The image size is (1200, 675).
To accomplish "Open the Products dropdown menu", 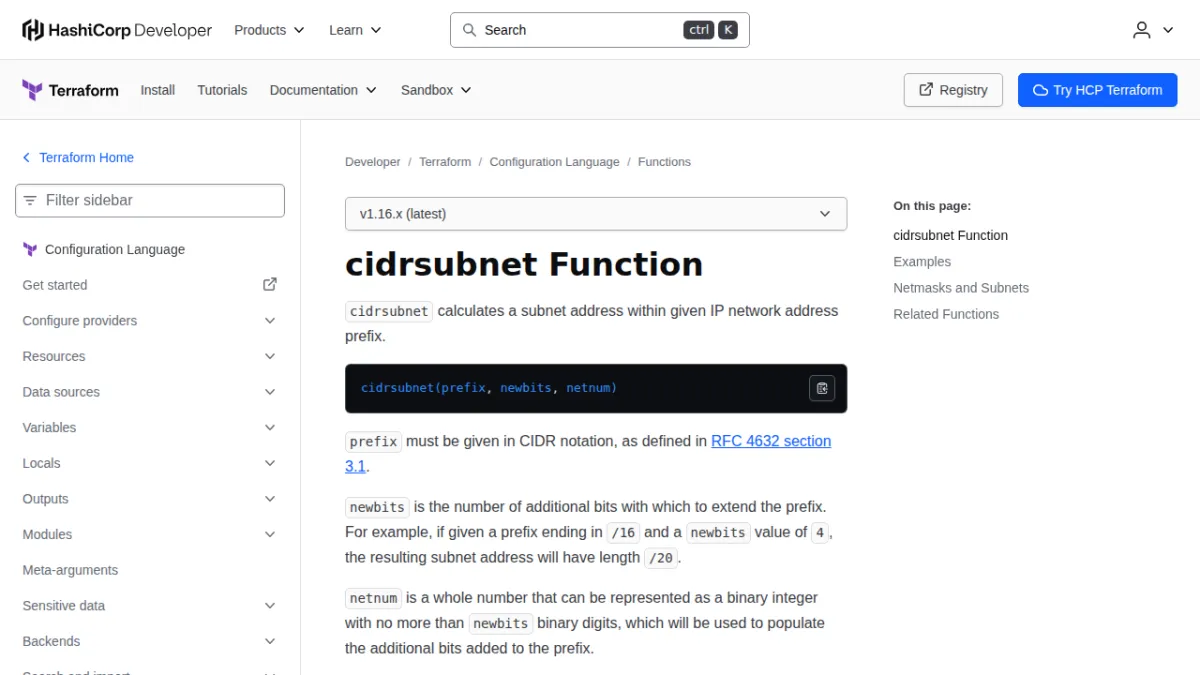I will (x=269, y=30).
